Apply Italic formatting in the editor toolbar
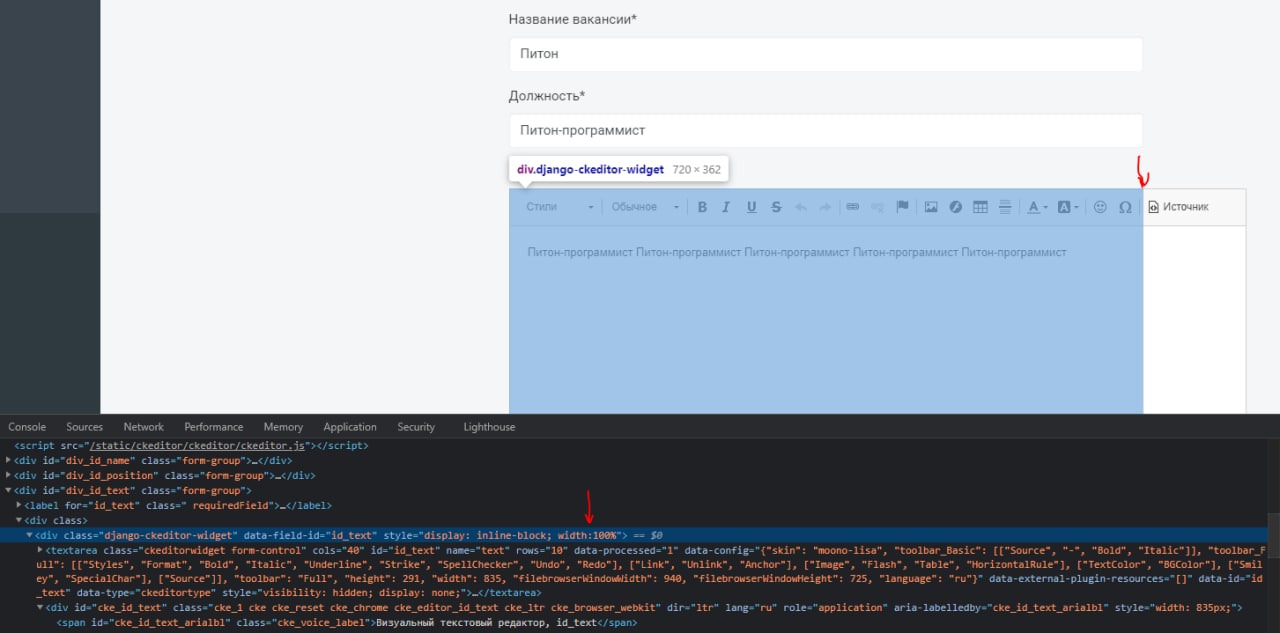 [x=727, y=207]
